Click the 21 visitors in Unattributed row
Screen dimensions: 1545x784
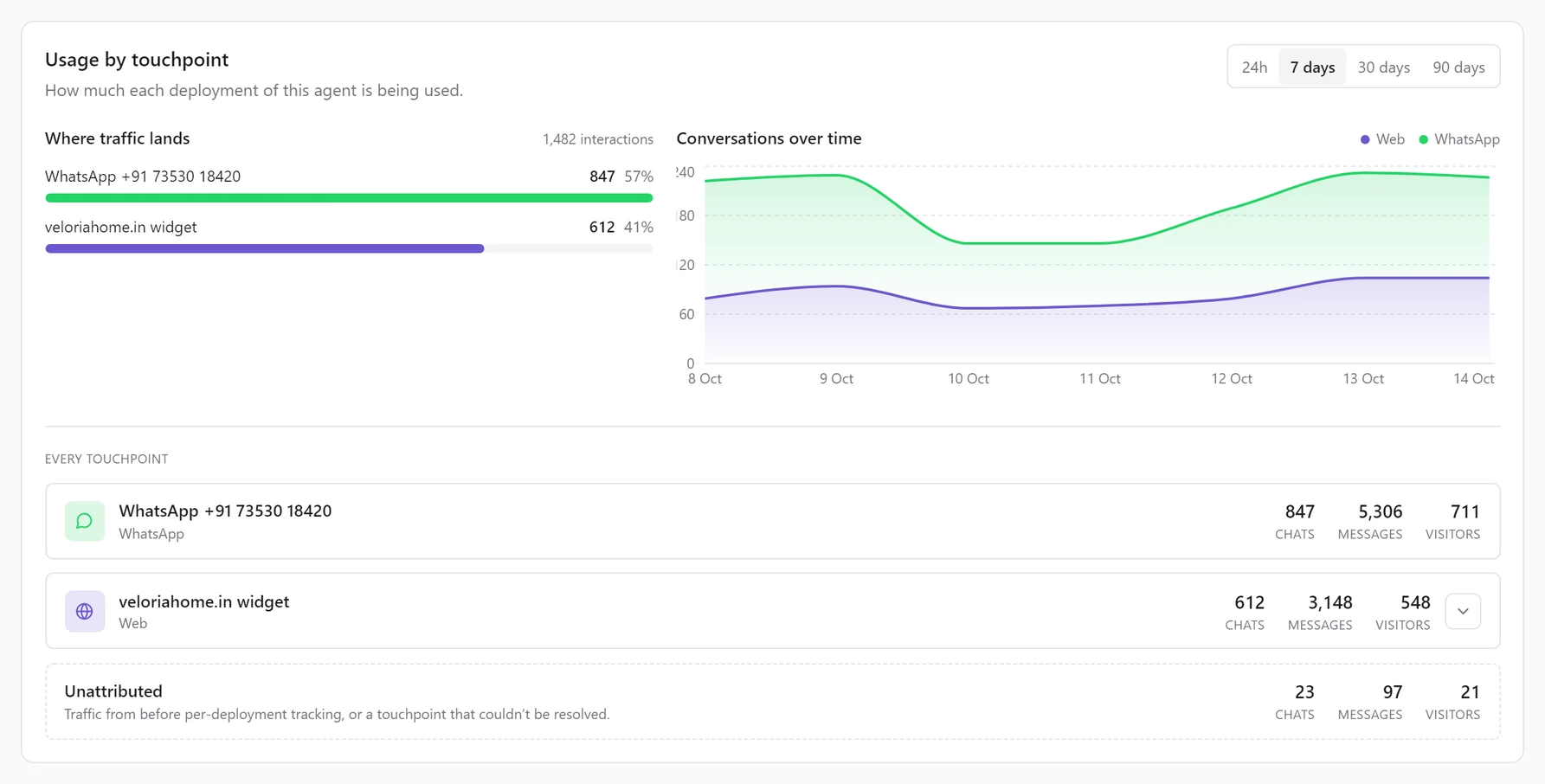1470,692
